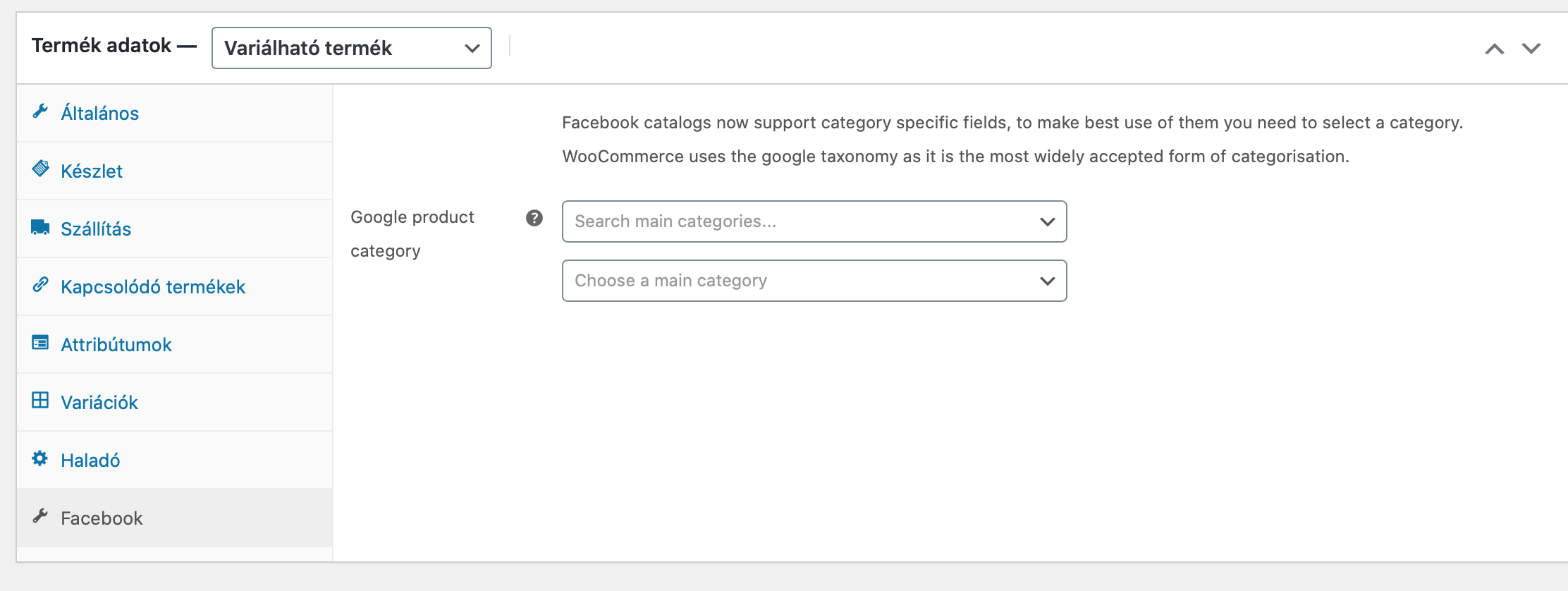Click the wrench icon beside Facebook
Image resolution: width=1568 pixels, height=591 pixels.
[x=40, y=516]
